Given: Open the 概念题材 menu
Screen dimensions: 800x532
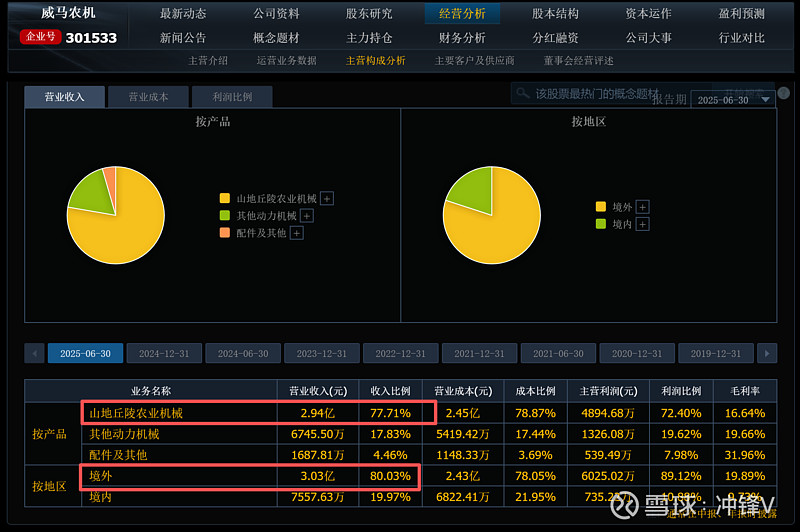Looking at the screenshot, I should click(277, 38).
